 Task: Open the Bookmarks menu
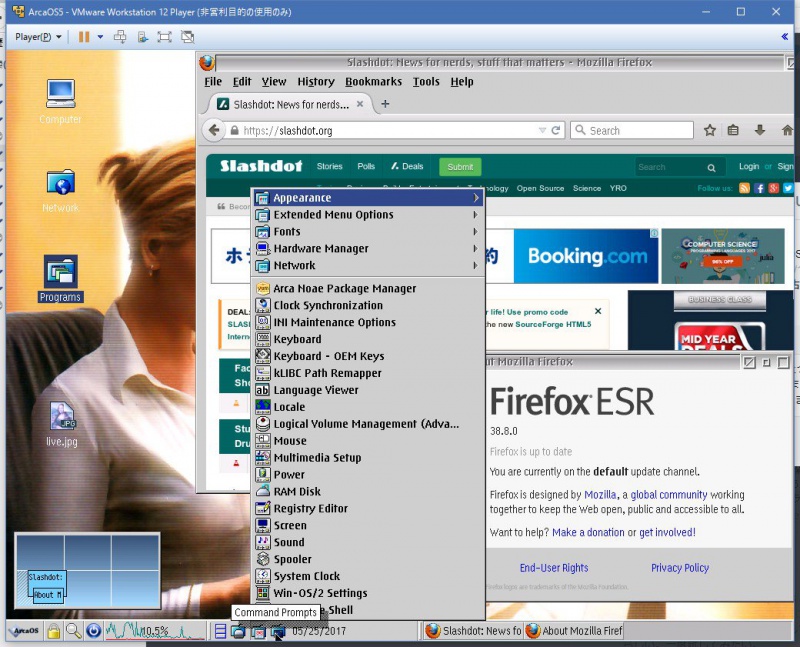click(373, 82)
